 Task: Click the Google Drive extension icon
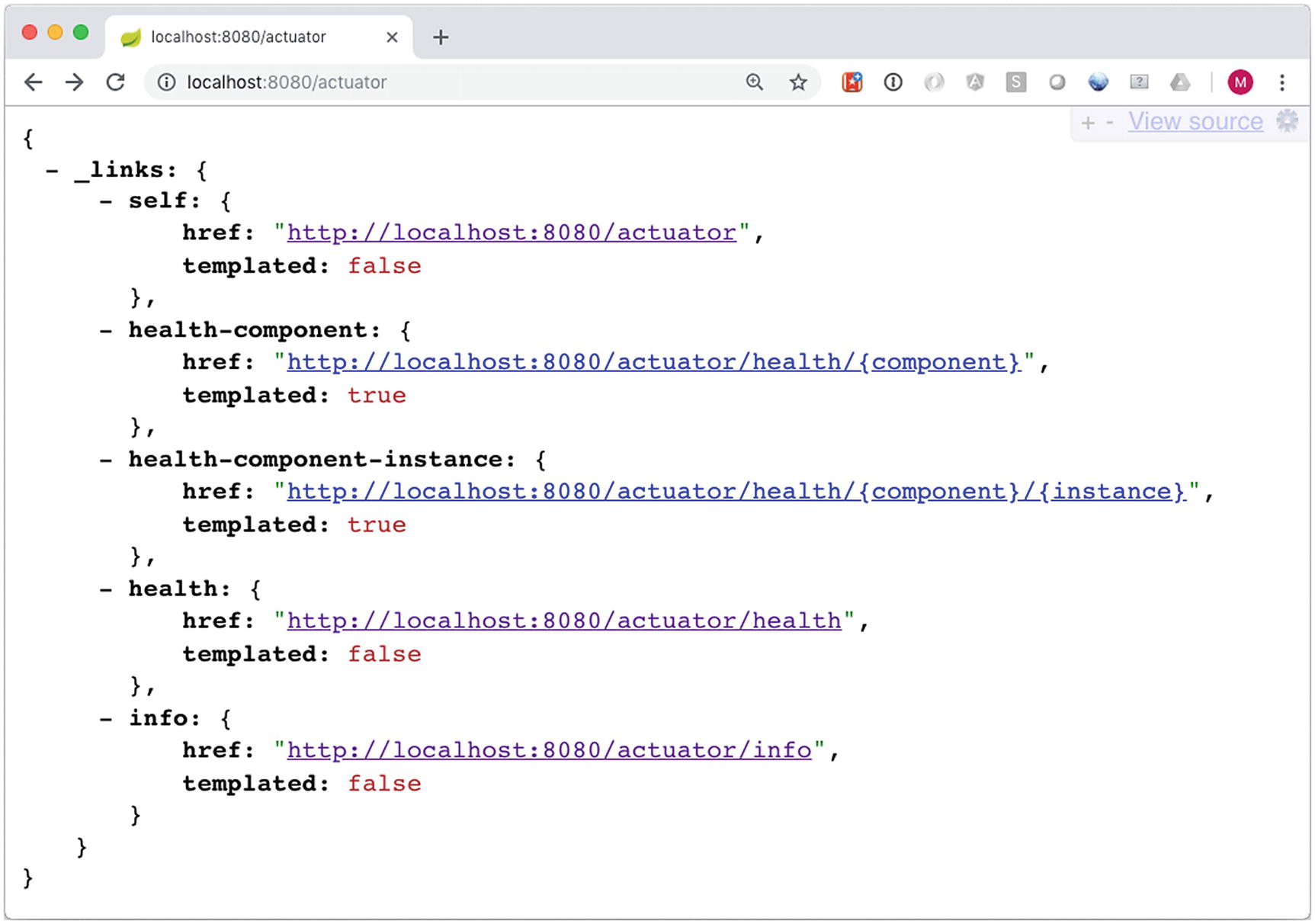[x=1180, y=82]
